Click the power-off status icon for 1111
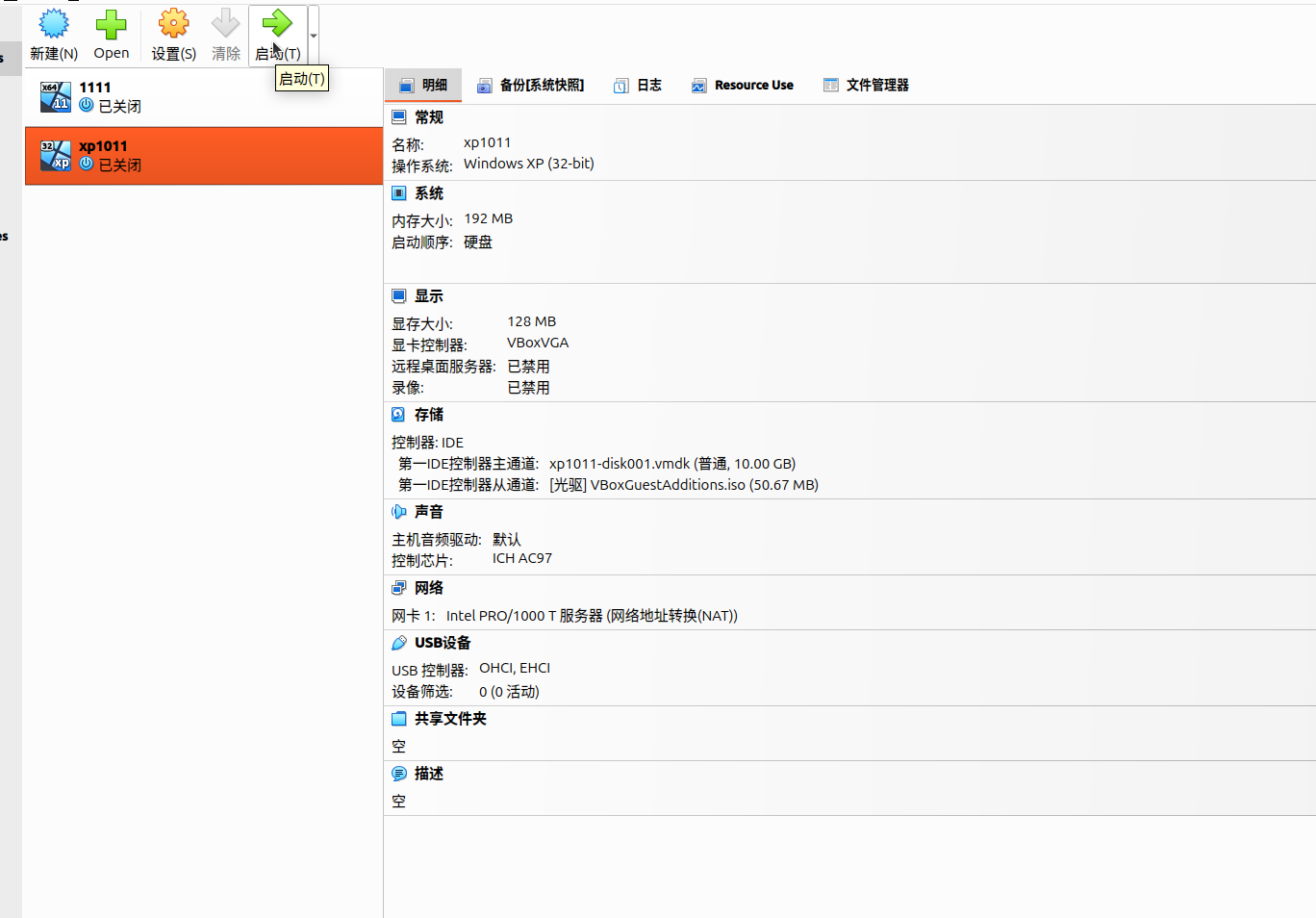The image size is (1316, 918). (x=87, y=105)
